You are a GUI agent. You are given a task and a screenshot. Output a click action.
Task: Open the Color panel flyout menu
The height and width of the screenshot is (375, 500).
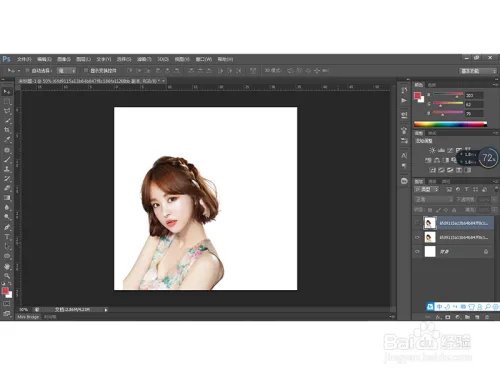[x=495, y=85]
